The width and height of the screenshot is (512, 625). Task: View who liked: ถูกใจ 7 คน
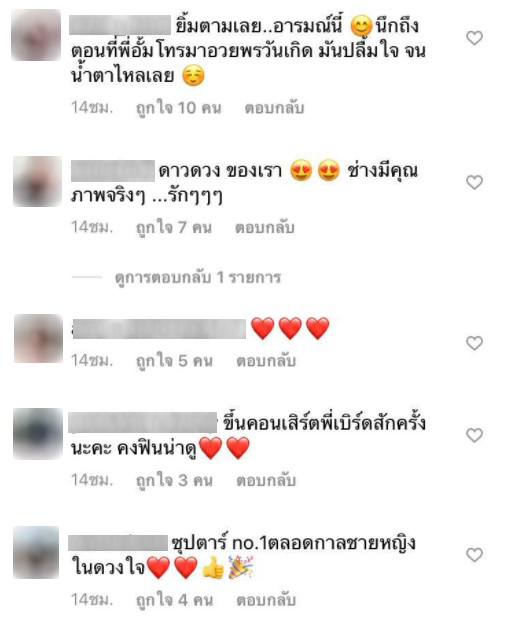tap(174, 228)
